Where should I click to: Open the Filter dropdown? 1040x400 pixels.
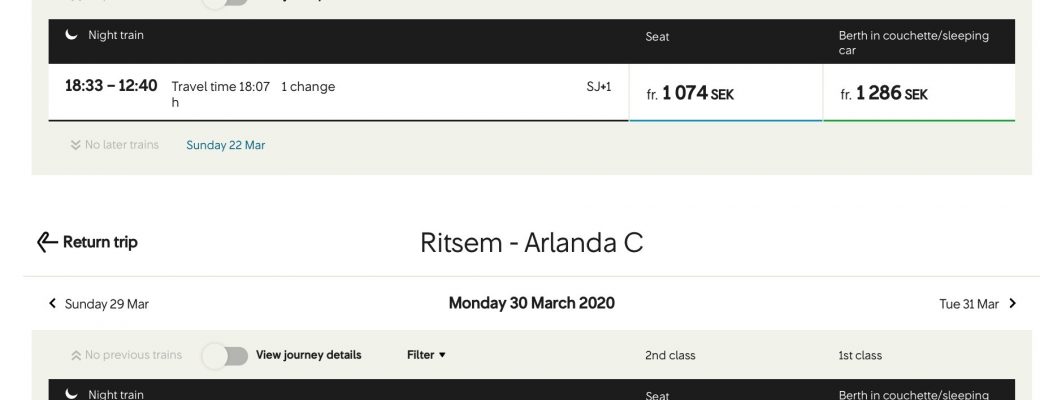(426, 355)
